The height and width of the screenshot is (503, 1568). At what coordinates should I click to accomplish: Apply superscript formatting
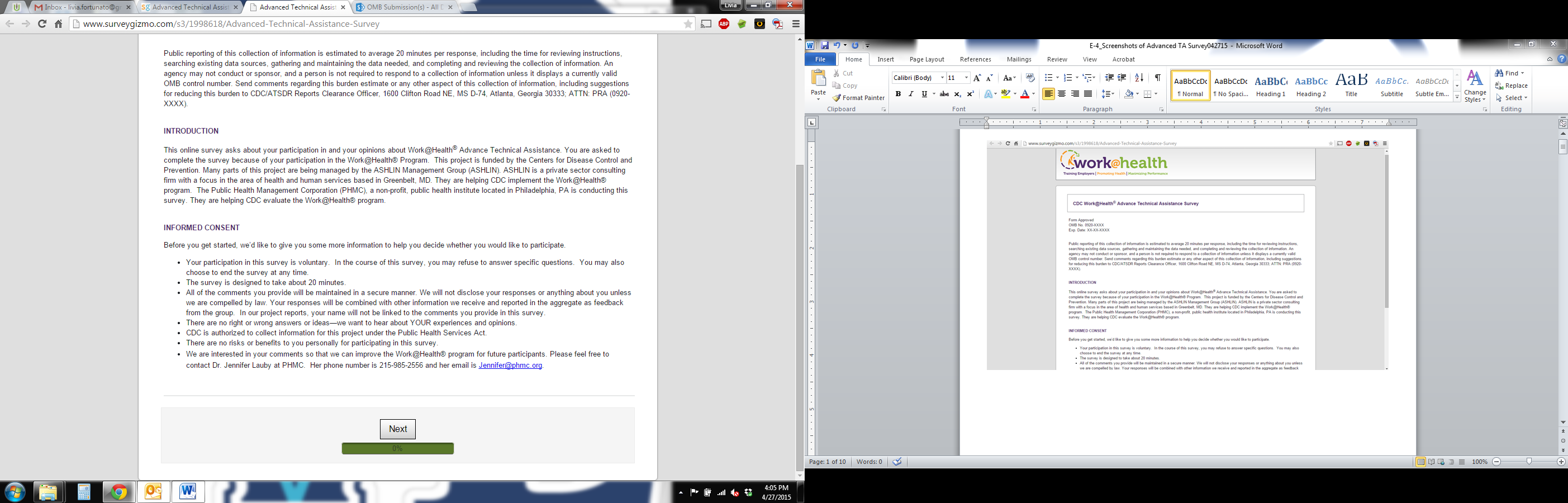click(x=970, y=94)
